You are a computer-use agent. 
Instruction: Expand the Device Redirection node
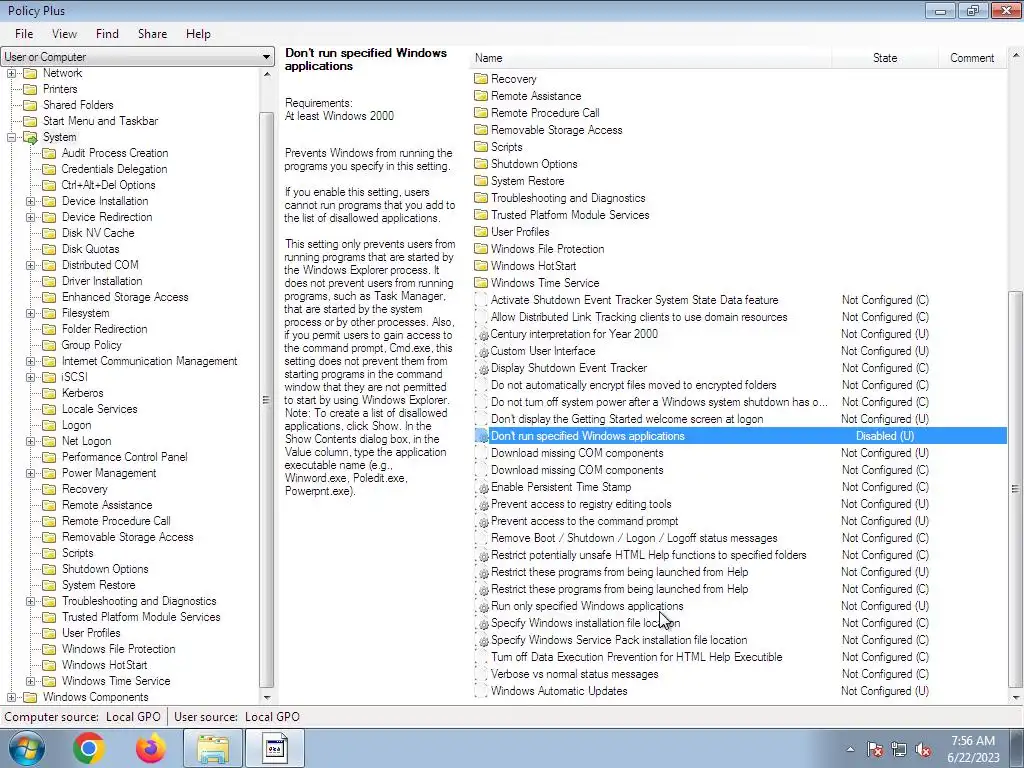tap(30, 217)
